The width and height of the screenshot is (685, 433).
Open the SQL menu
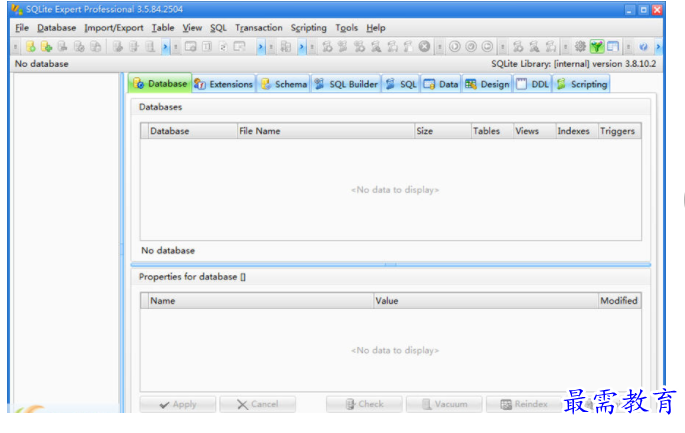218,28
